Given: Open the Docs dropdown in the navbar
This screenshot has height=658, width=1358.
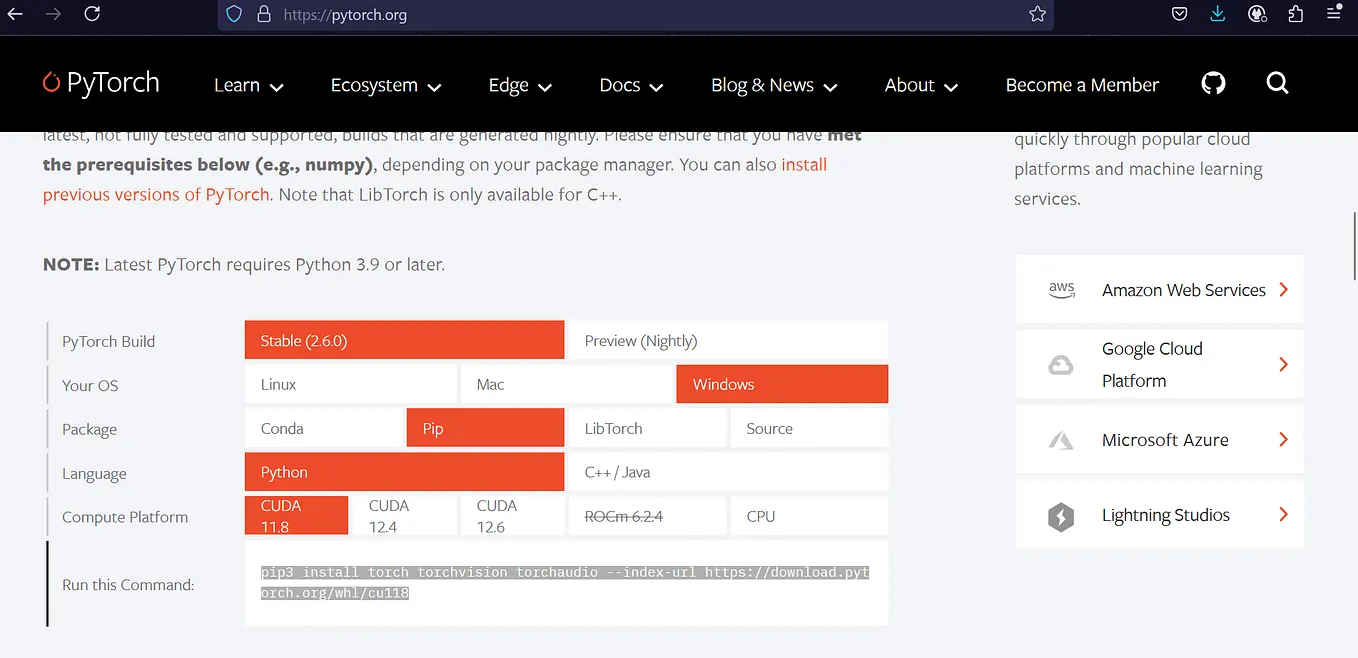Looking at the screenshot, I should click(x=630, y=85).
